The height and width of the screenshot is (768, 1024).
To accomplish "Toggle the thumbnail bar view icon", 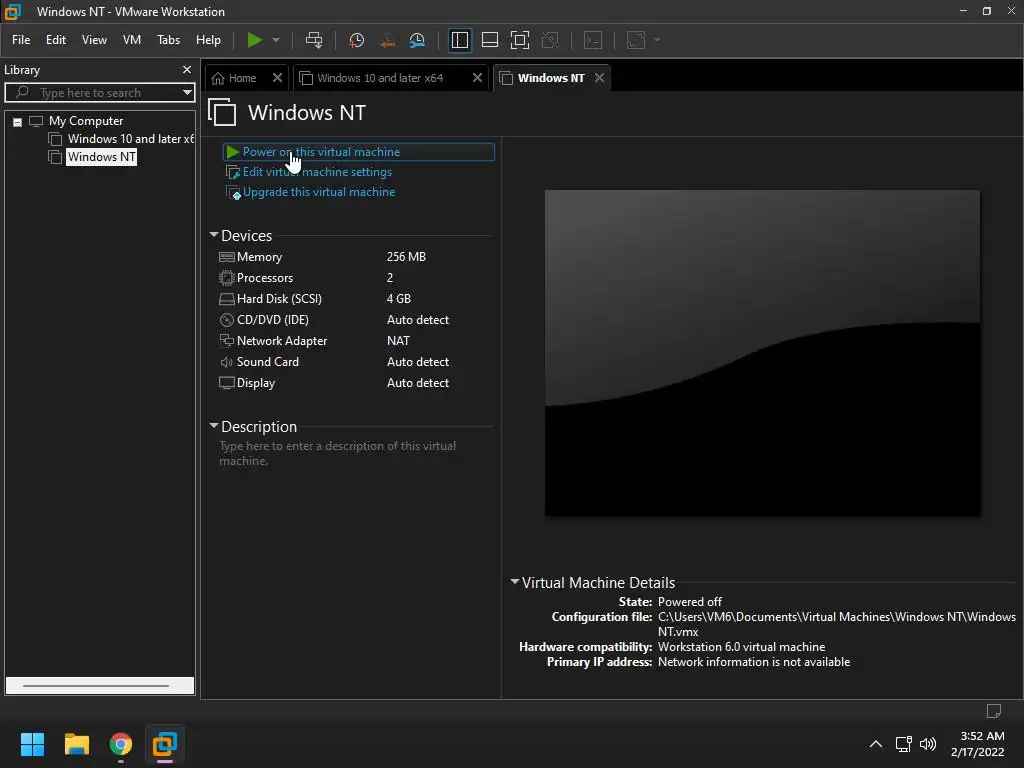I will (x=490, y=40).
